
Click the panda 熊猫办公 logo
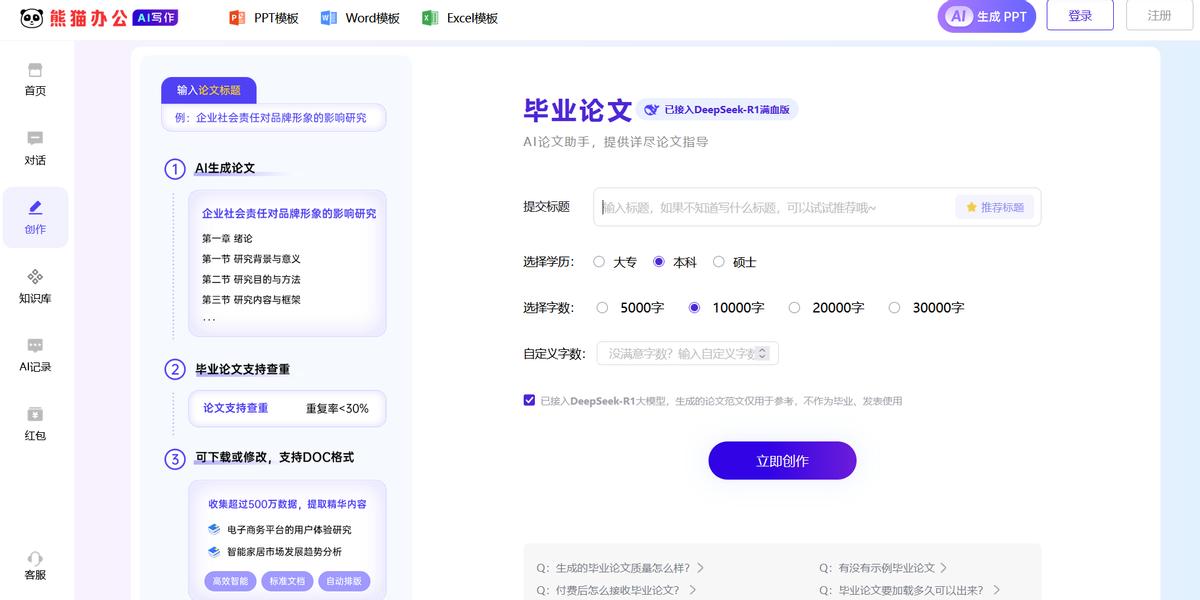[x=62, y=17]
